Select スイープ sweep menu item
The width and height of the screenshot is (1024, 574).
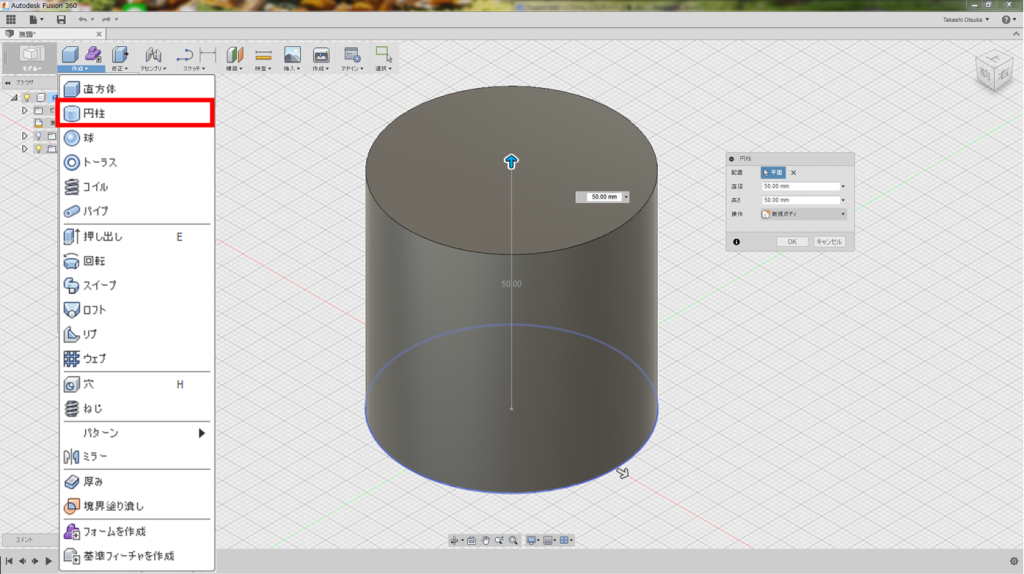tap(137, 285)
